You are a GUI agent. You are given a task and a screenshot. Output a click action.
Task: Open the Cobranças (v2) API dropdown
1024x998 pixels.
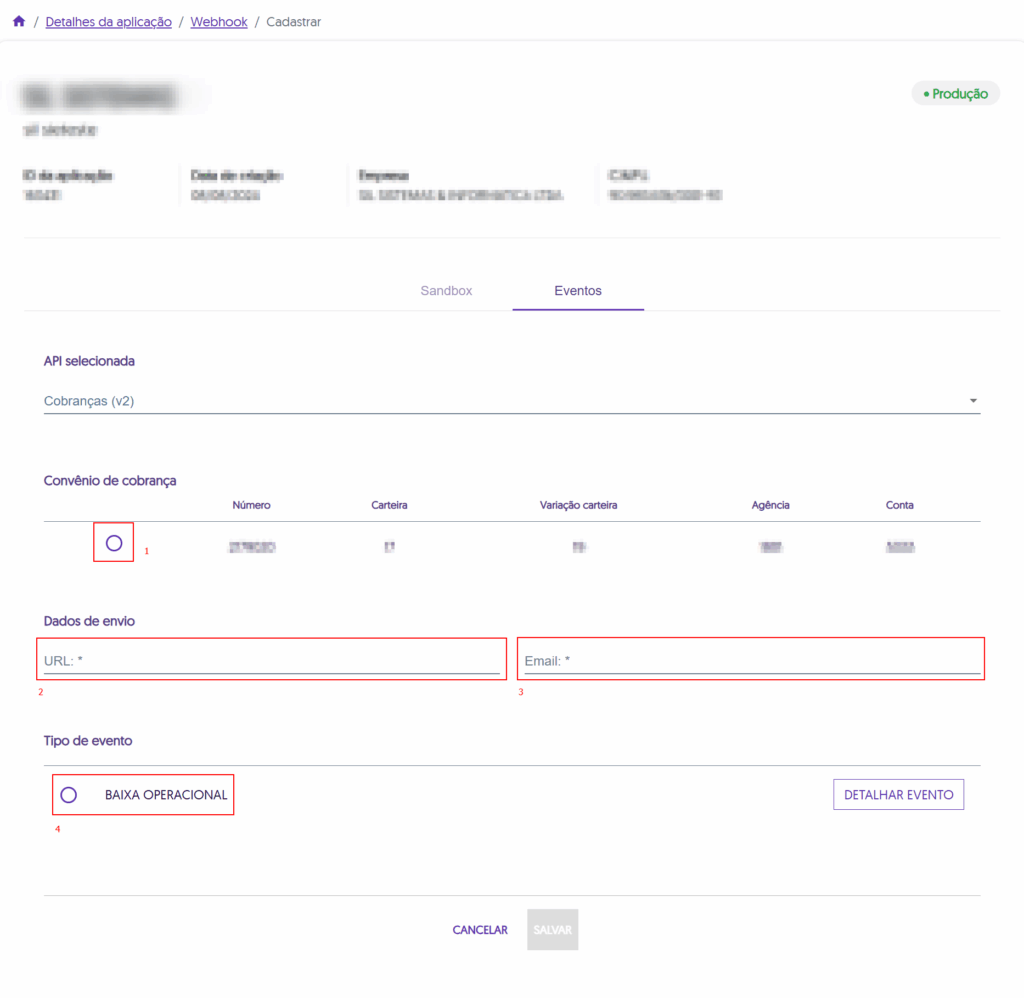(x=500, y=401)
